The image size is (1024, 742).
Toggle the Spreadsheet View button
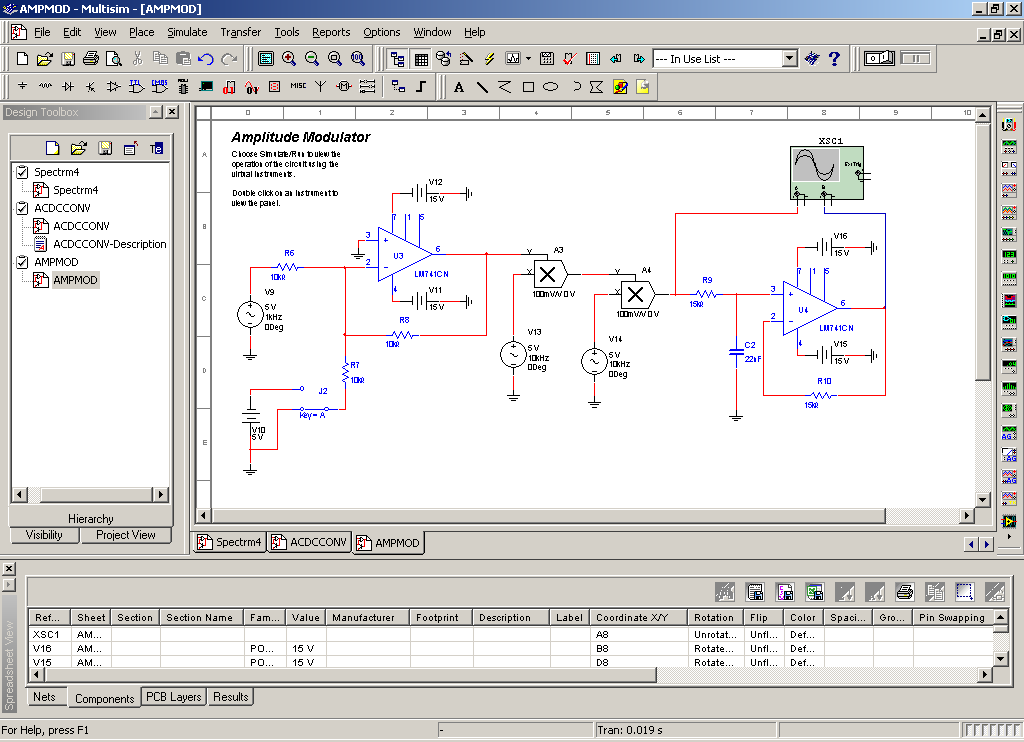(x=421, y=59)
